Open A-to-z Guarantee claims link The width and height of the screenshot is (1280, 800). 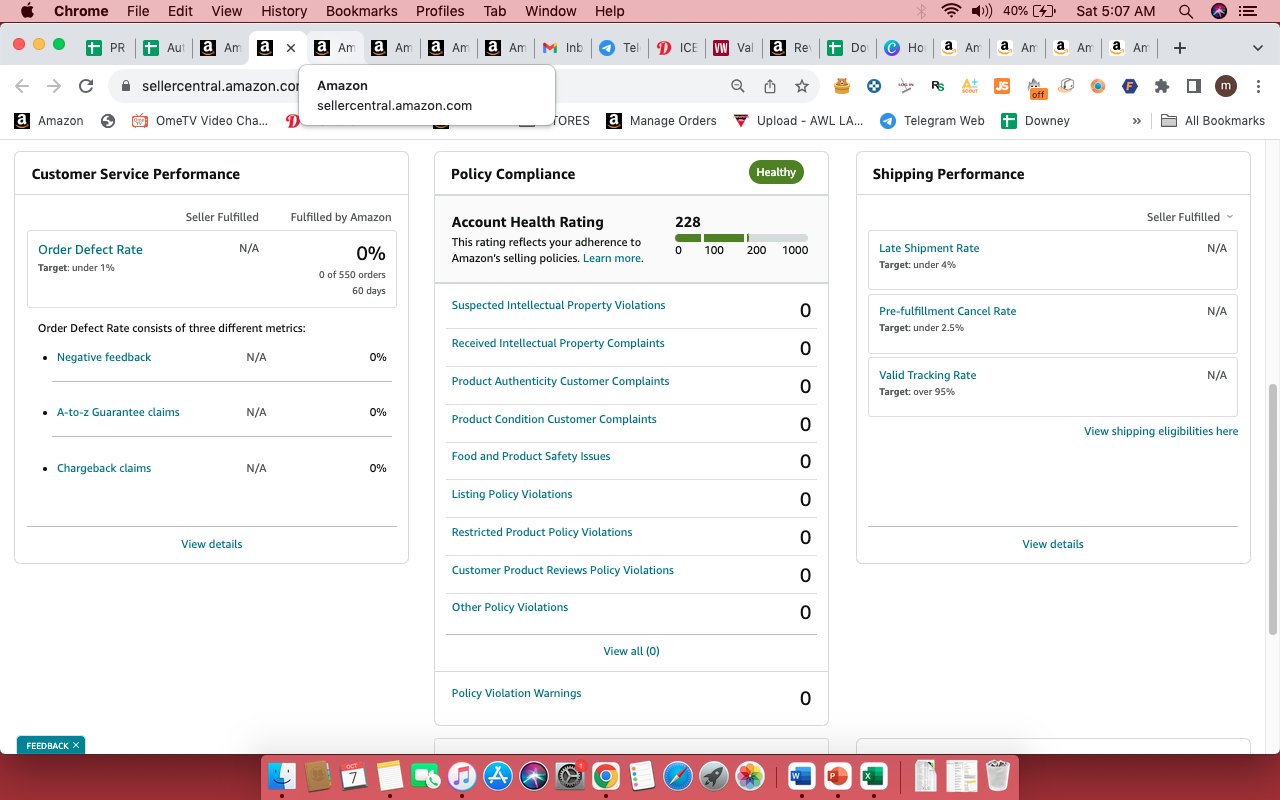click(x=118, y=412)
